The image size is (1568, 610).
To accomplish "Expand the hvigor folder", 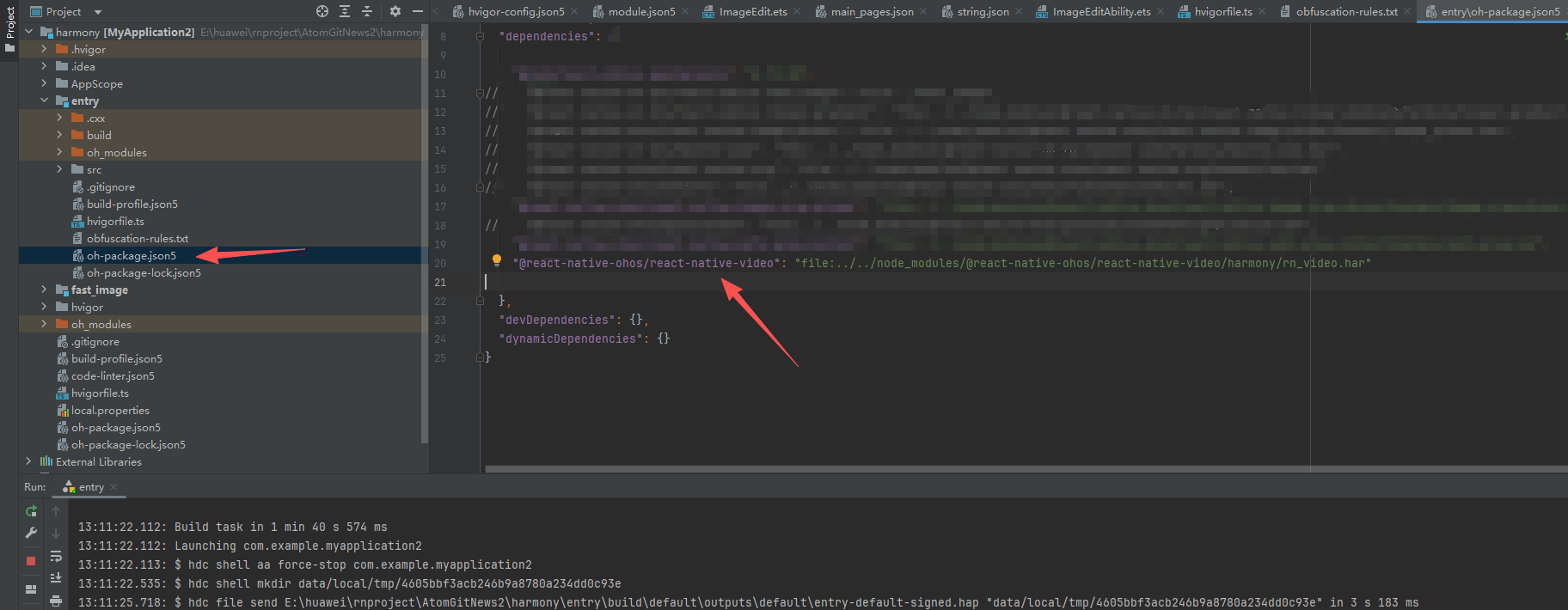I will [x=45, y=307].
